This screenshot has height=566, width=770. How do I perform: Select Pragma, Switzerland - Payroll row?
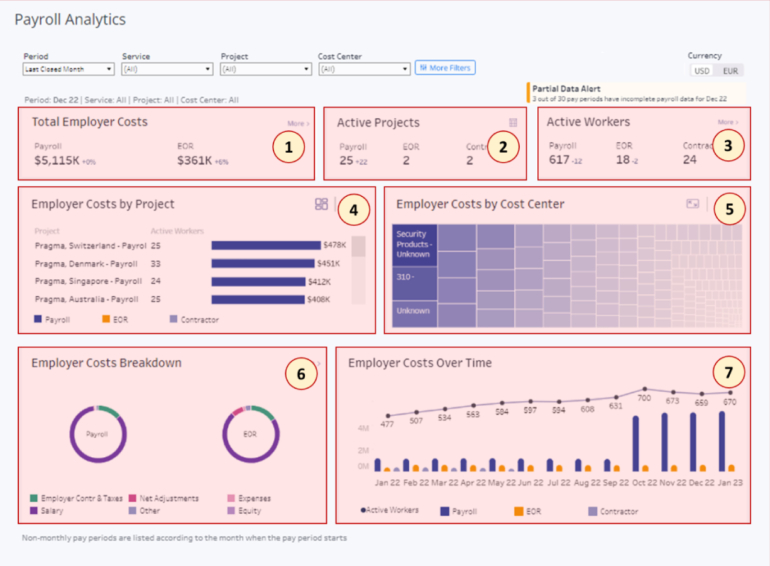click(85, 245)
